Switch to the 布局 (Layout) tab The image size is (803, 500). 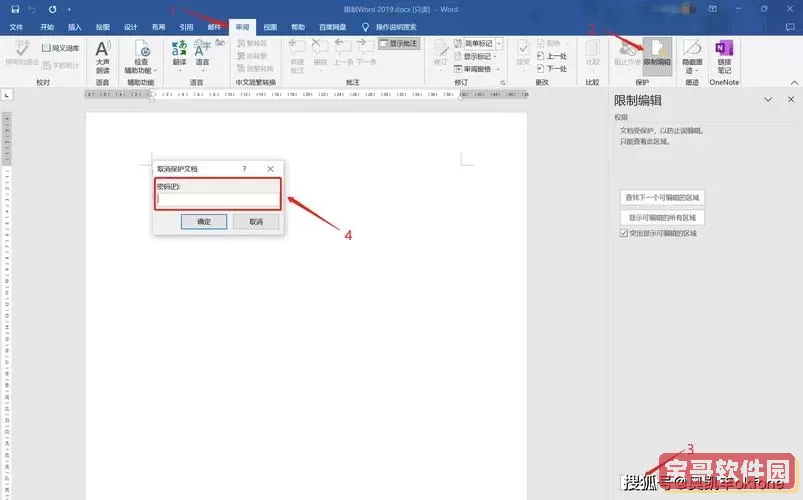coord(158,27)
